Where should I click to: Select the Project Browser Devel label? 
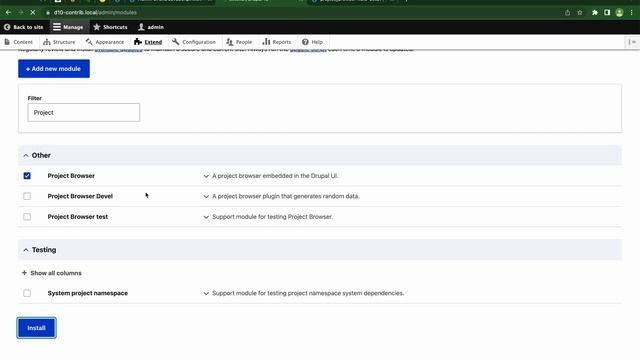[x=80, y=196]
